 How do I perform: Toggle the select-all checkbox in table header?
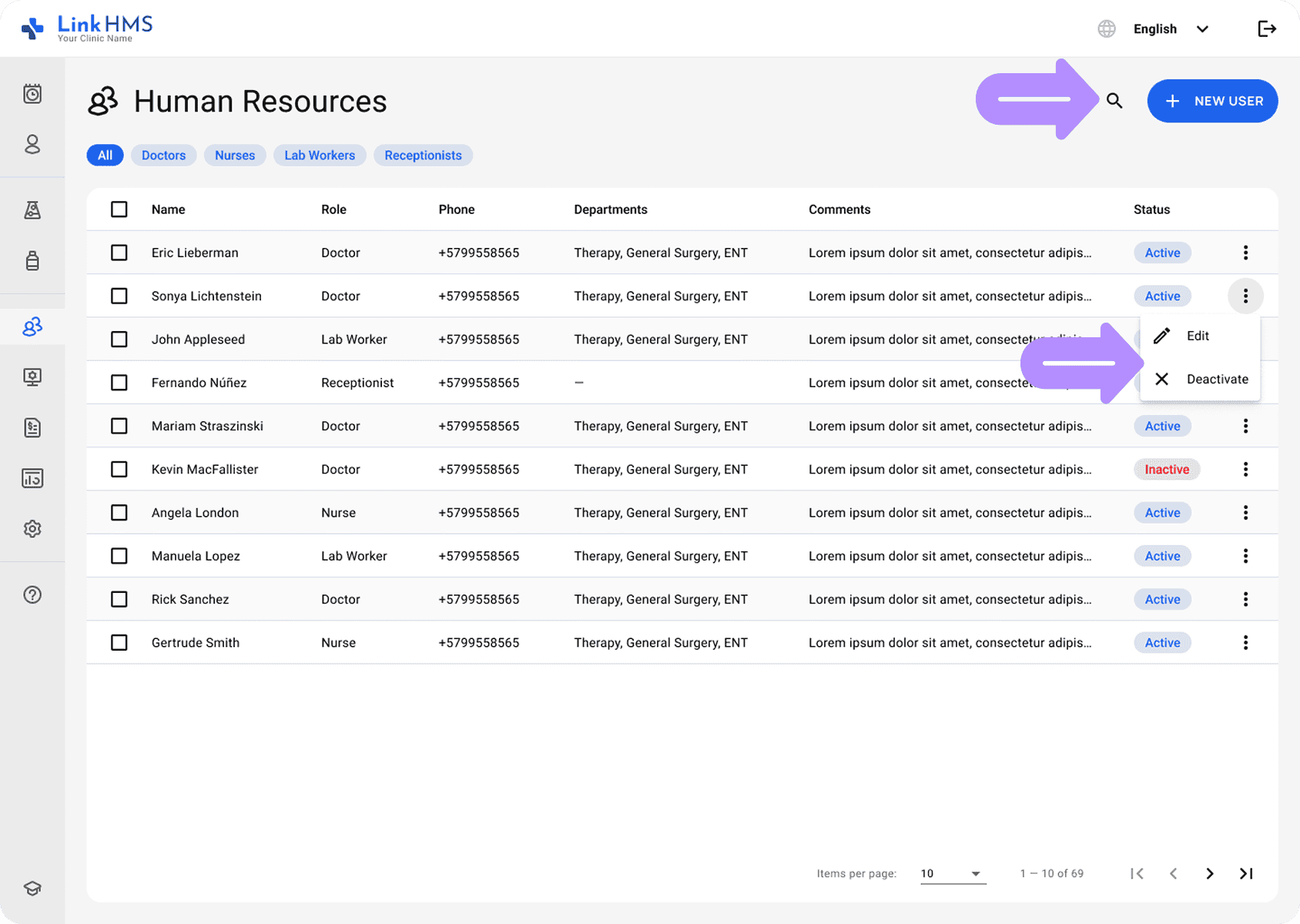point(119,209)
